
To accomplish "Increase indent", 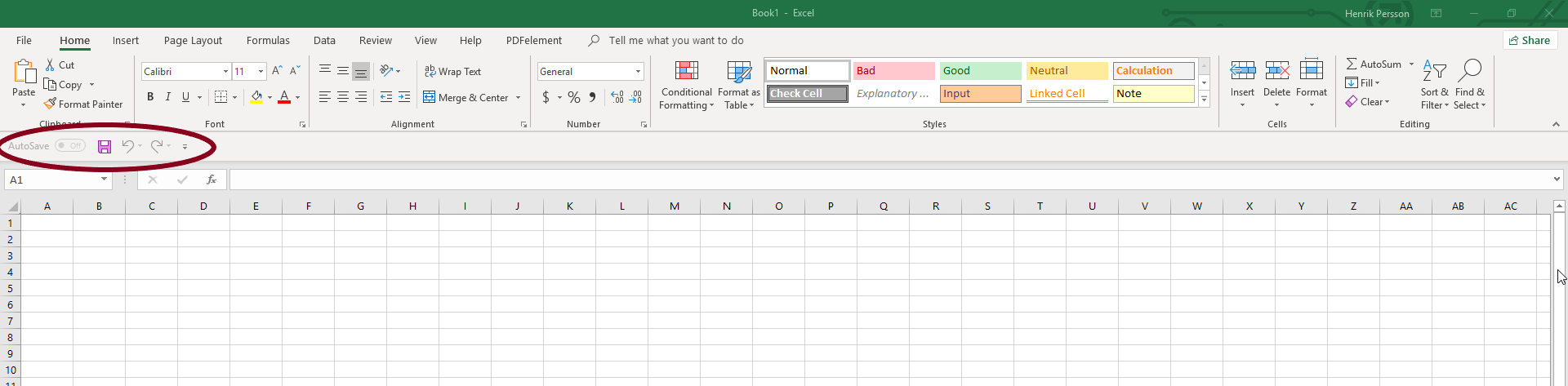I will [404, 97].
